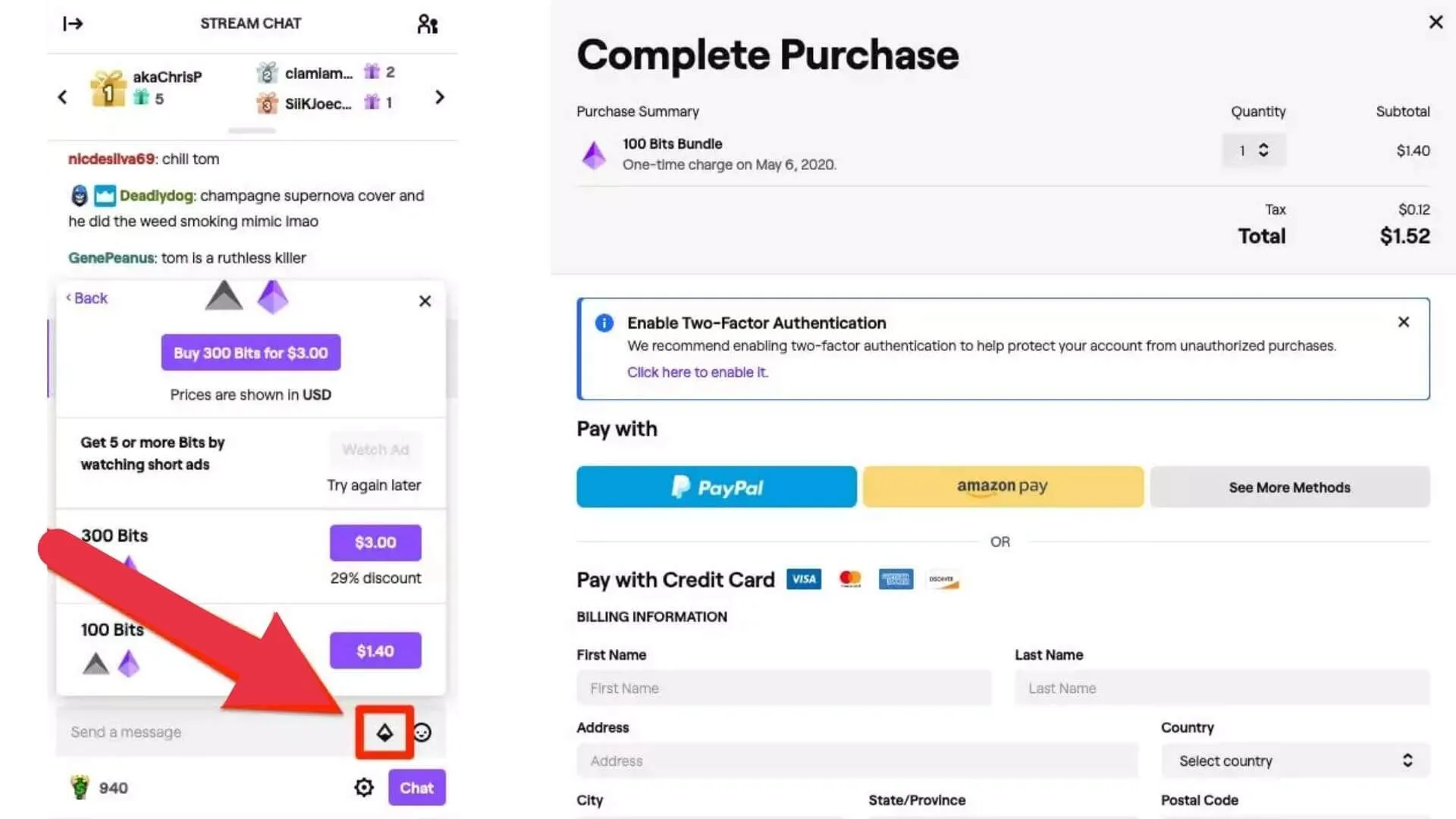1456x819 pixels.
Task: Click First Name billing input field
Action: (x=783, y=688)
